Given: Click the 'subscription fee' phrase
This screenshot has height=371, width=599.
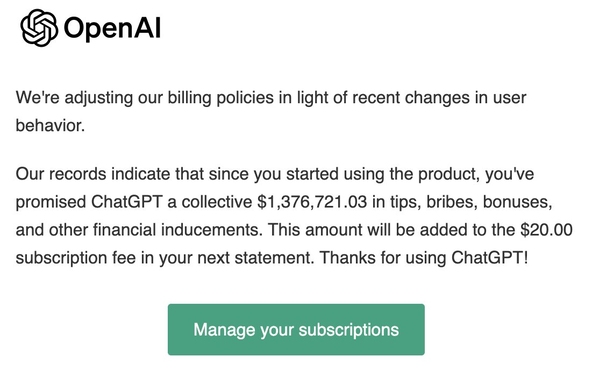Looking at the screenshot, I should (76, 258).
